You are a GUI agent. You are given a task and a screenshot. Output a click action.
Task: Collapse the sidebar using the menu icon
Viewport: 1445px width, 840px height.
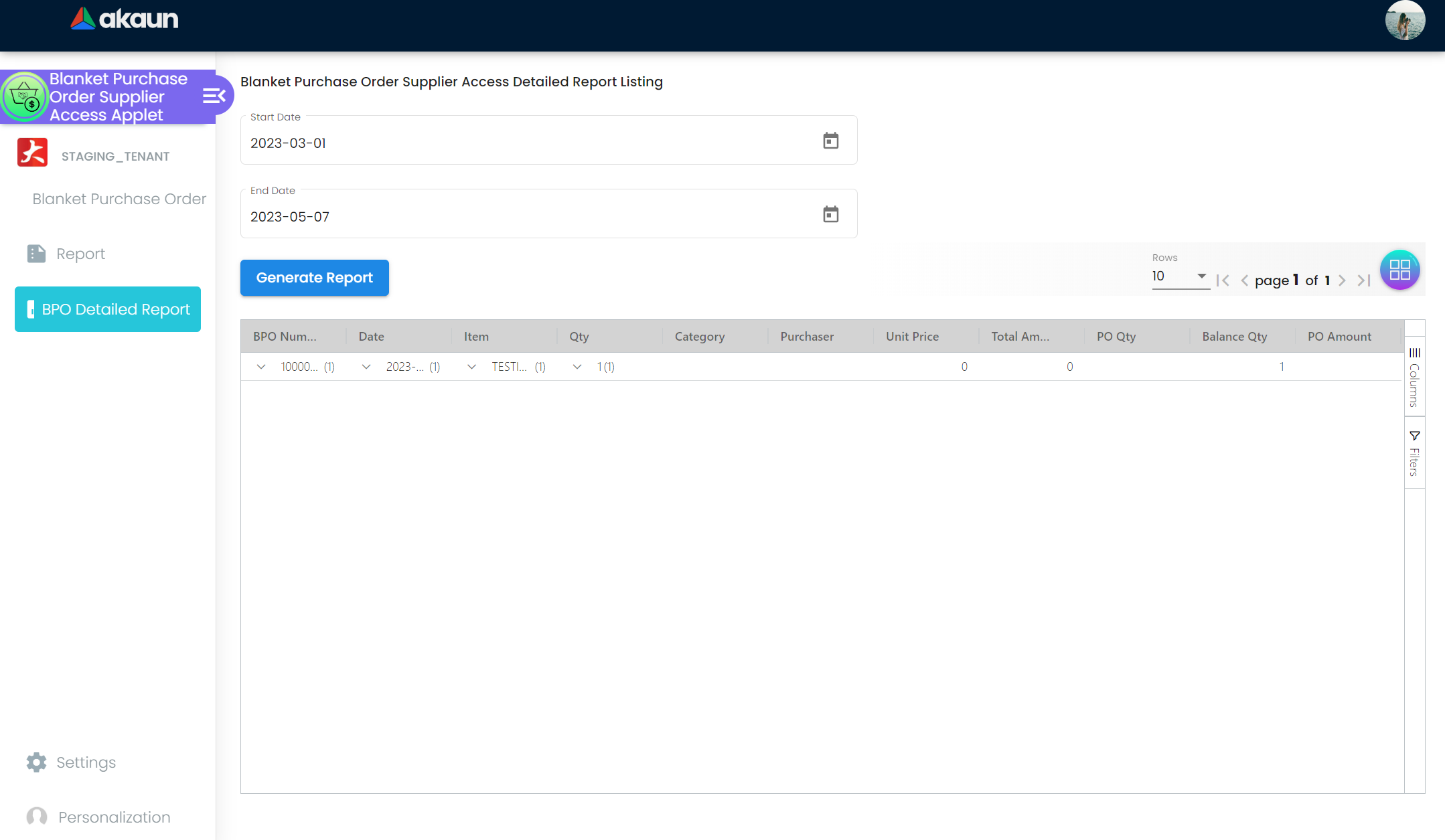pos(214,96)
